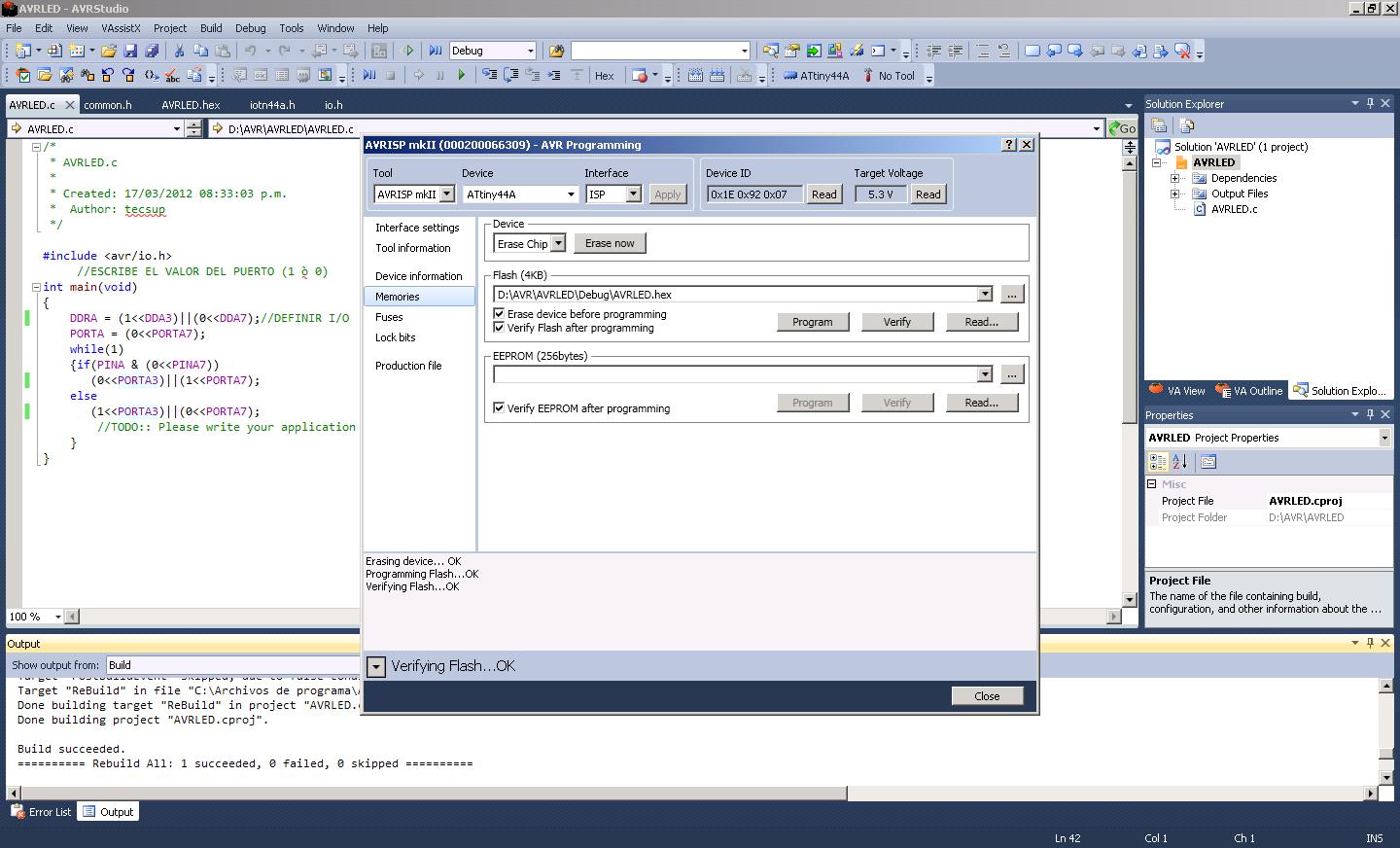Screen dimensions: 1400x848
Task: Switch to the common.h editor tab
Action: coord(108,105)
